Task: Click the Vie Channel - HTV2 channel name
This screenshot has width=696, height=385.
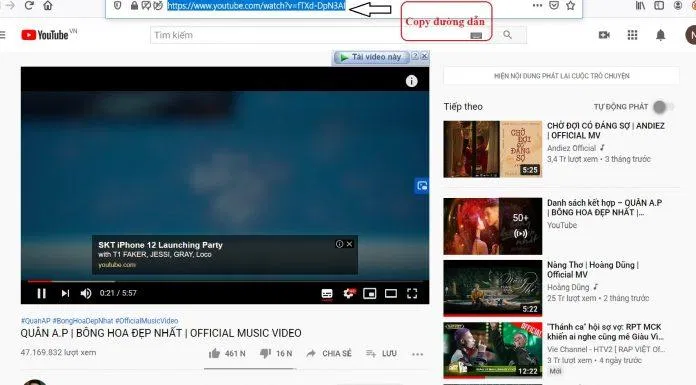Action: [x=606, y=349]
